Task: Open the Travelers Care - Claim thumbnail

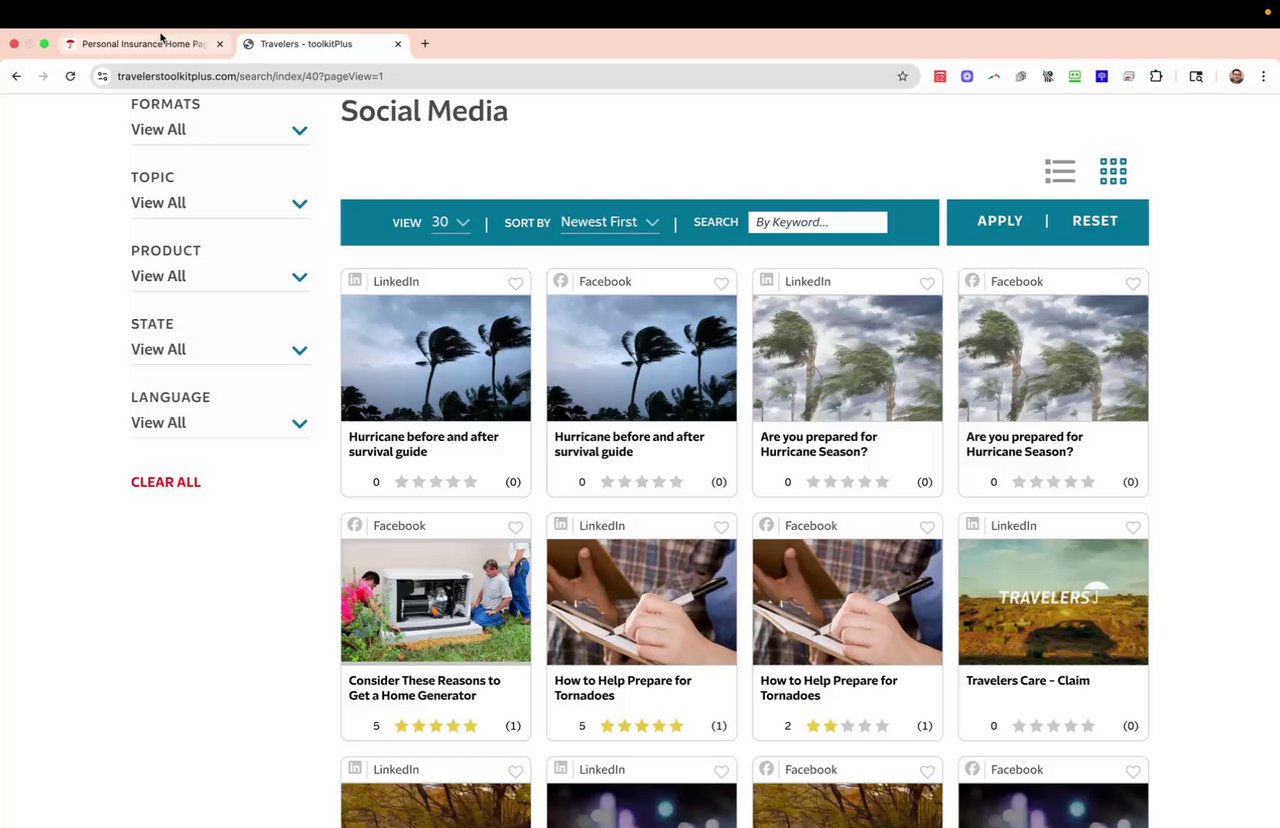Action: click(x=1053, y=601)
